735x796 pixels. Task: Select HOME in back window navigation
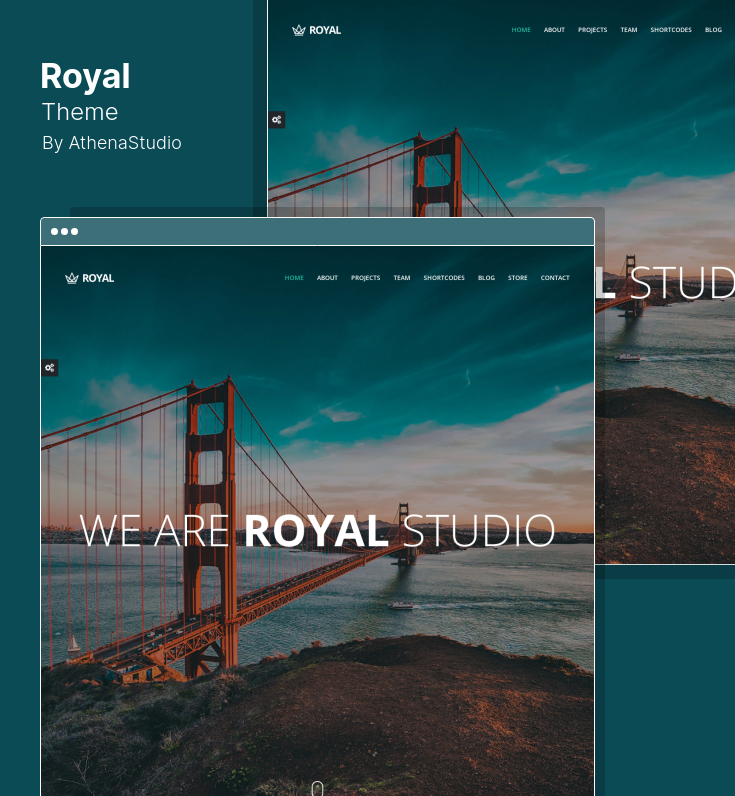(x=521, y=30)
